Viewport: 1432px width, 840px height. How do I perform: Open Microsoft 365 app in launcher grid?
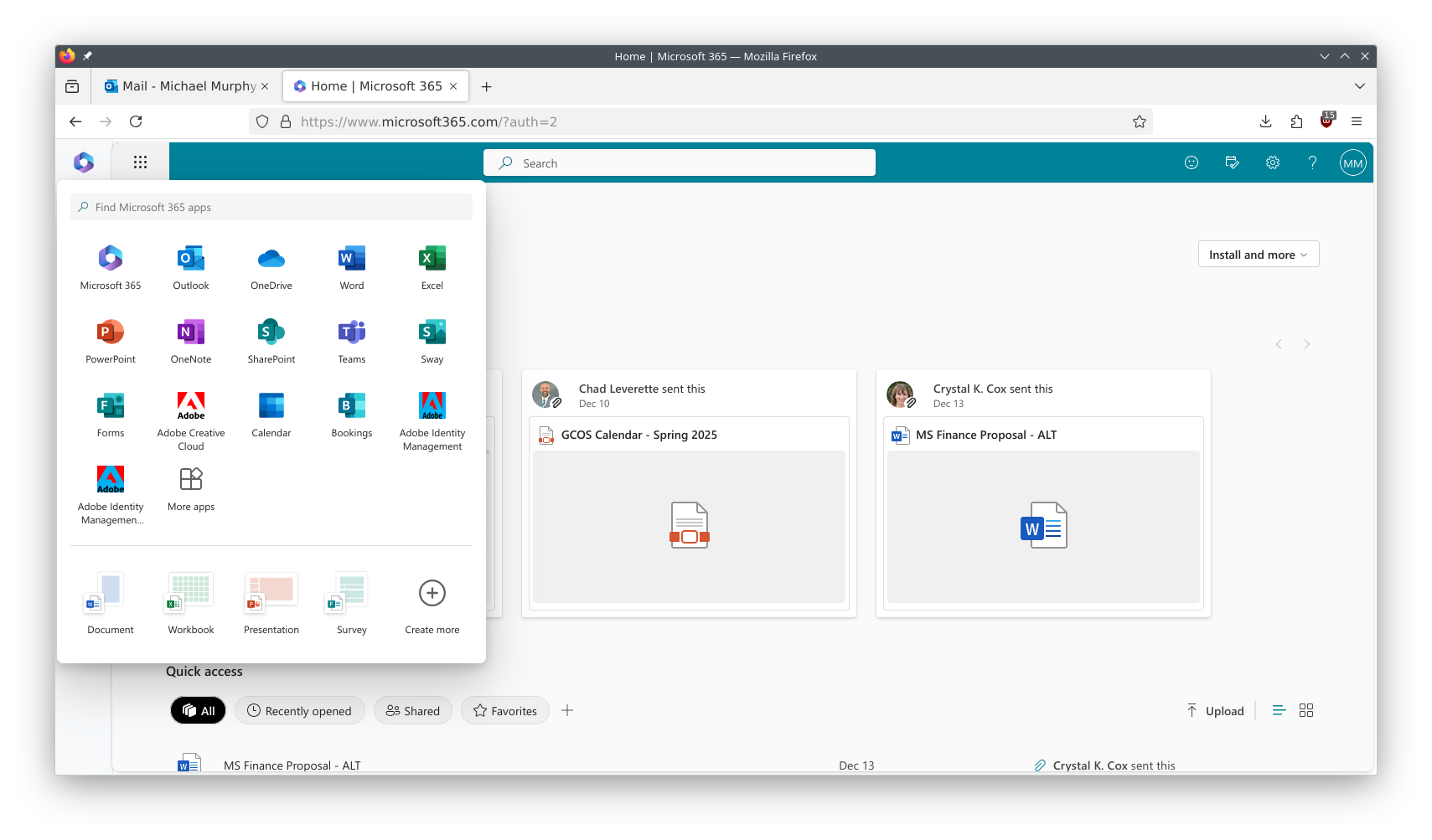[111, 268]
